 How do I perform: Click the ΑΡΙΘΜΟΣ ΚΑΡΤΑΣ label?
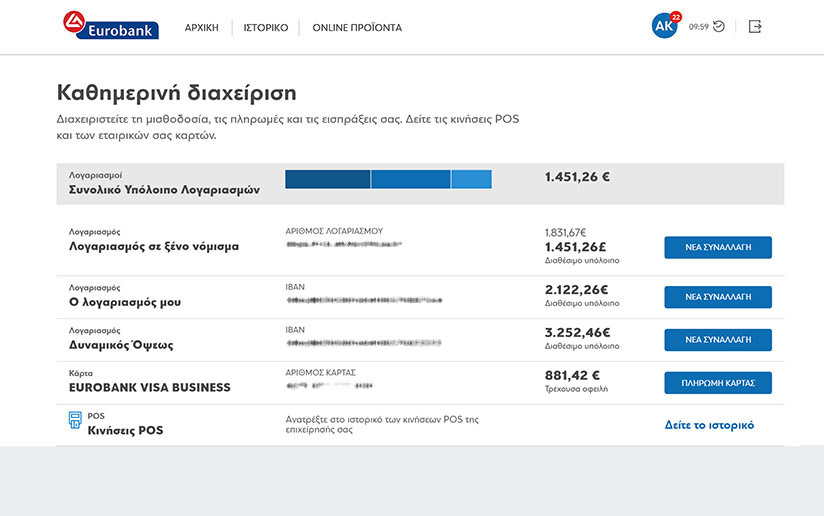coord(321,373)
